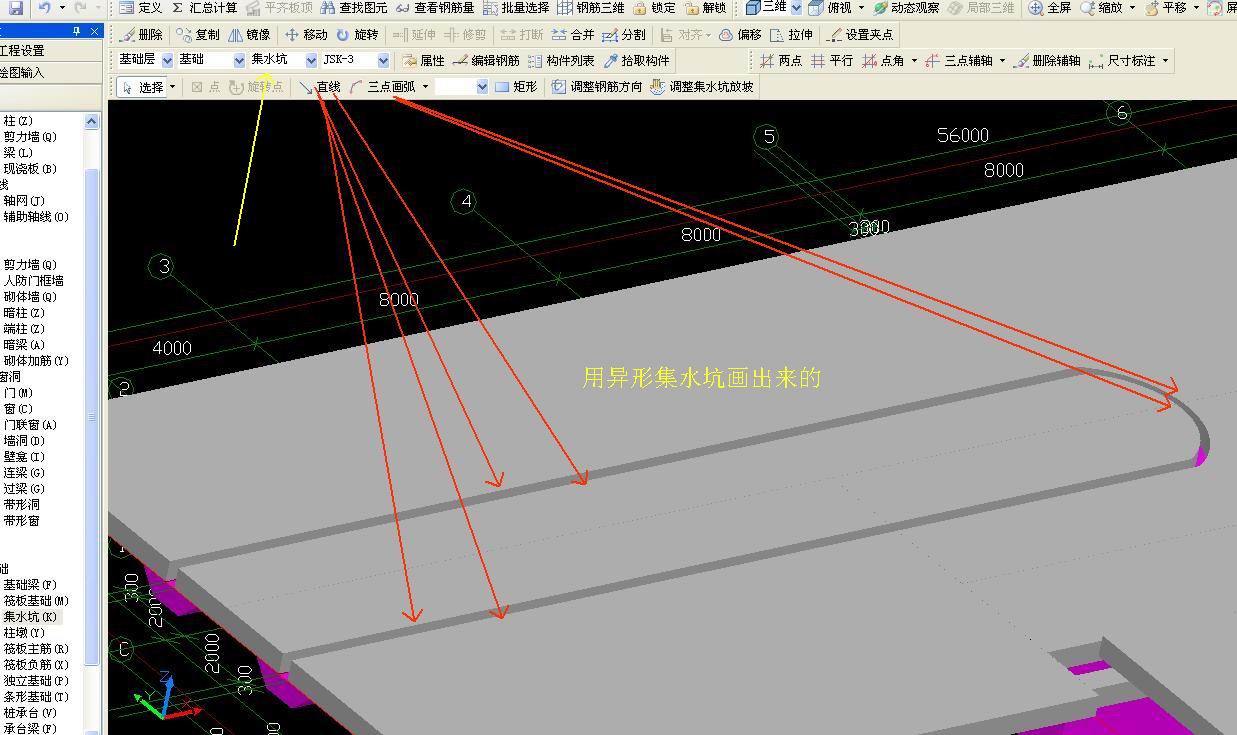Image resolution: width=1237 pixels, height=735 pixels.
Task: Expand the 俯视 view direction arrow
Action: 861,7
